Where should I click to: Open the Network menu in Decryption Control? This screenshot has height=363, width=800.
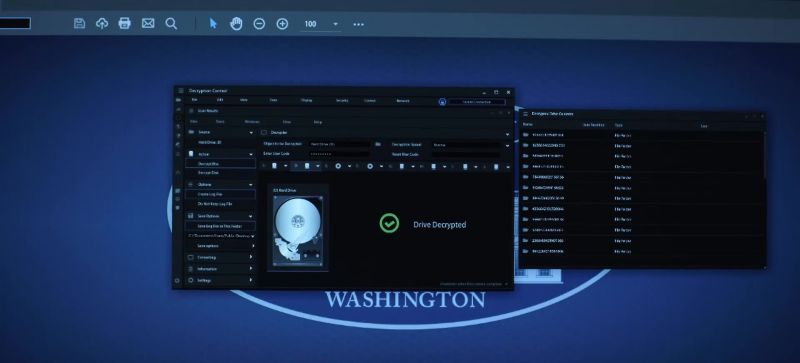click(403, 101)
